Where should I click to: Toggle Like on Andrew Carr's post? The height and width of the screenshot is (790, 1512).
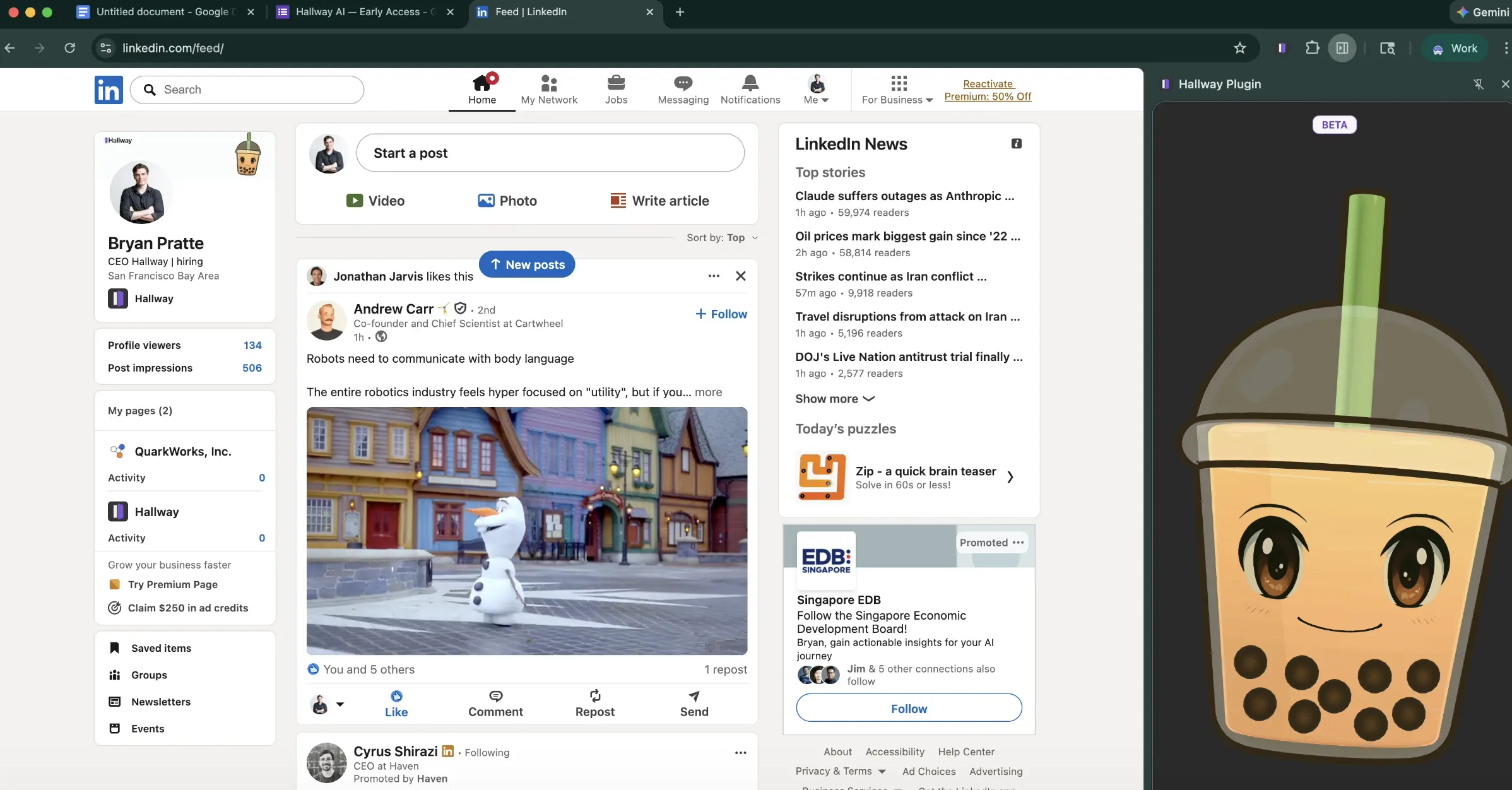coord(396,696)
